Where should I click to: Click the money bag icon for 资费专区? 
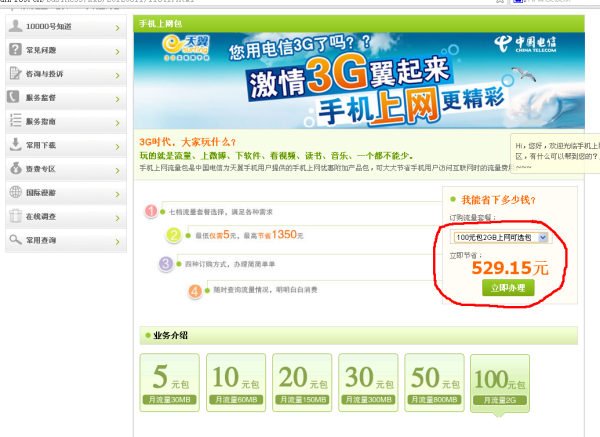click(x=16, y=168)
